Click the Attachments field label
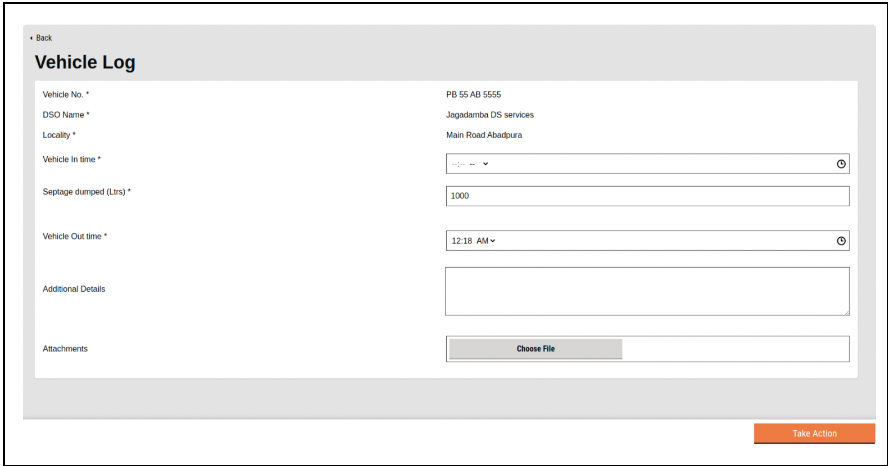This screenshot has width=888, height=466. (65, 349)
